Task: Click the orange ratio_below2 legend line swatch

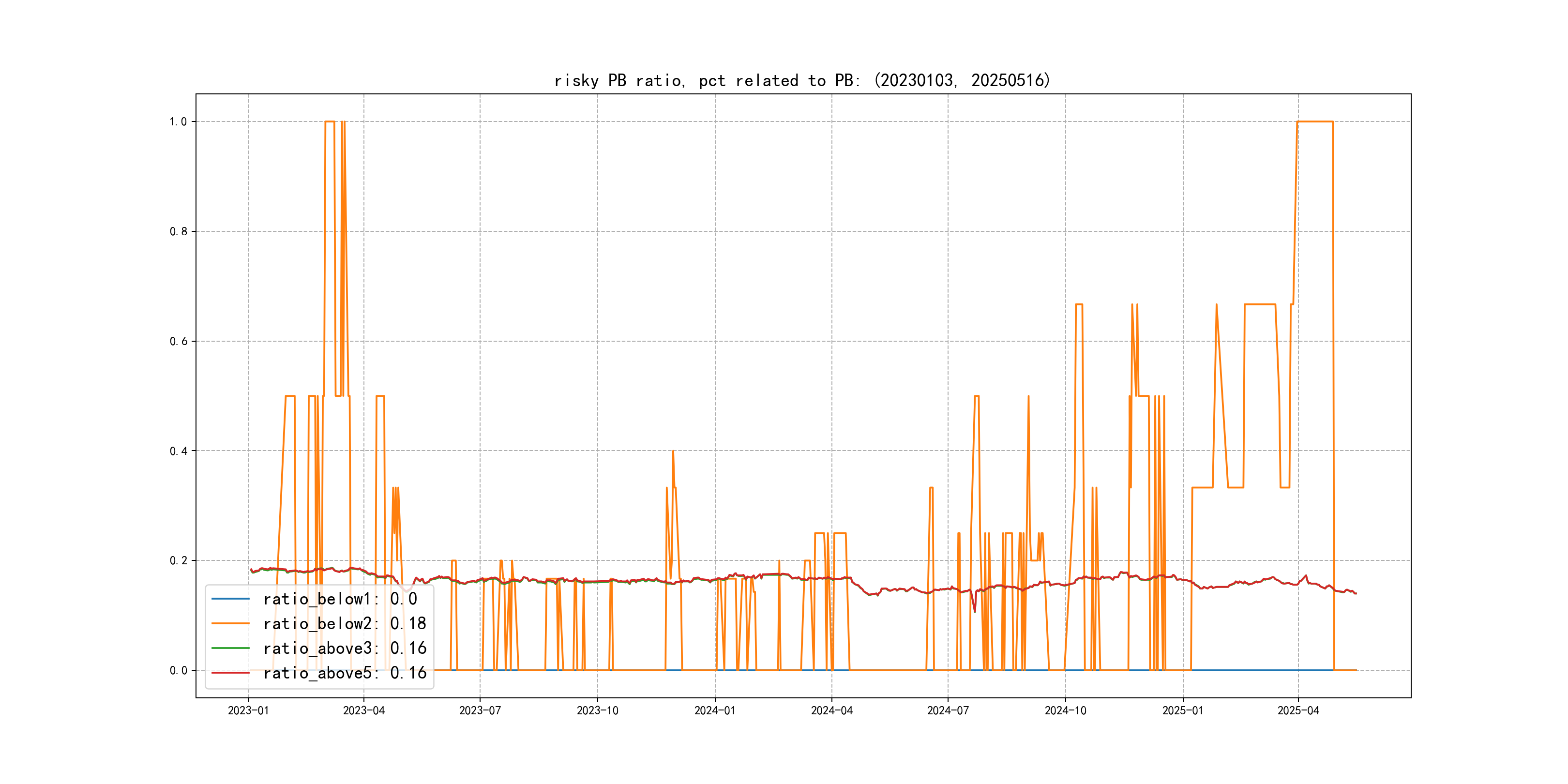Action: tap(230, 623)
